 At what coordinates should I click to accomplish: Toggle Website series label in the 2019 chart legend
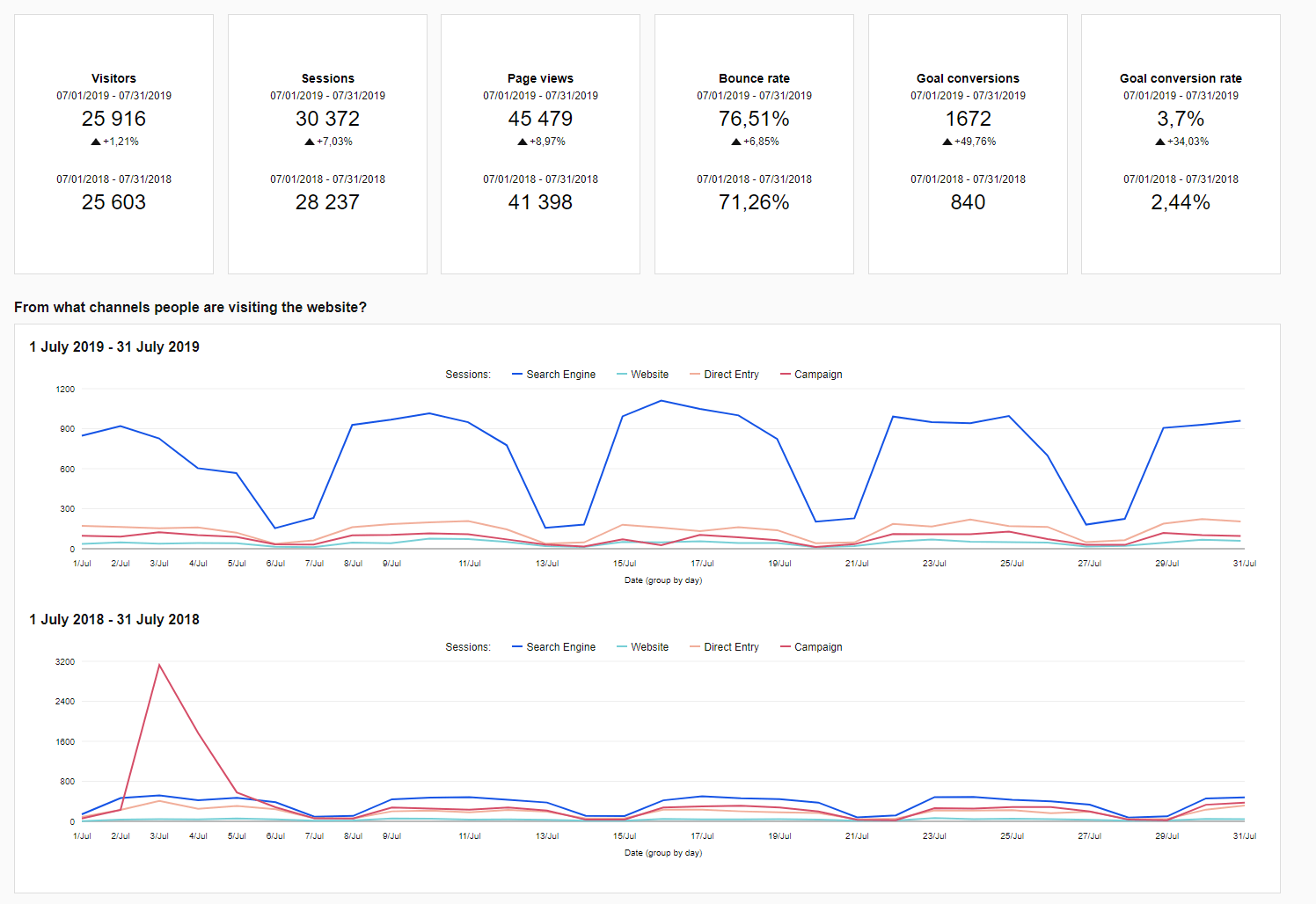(649, 375)
